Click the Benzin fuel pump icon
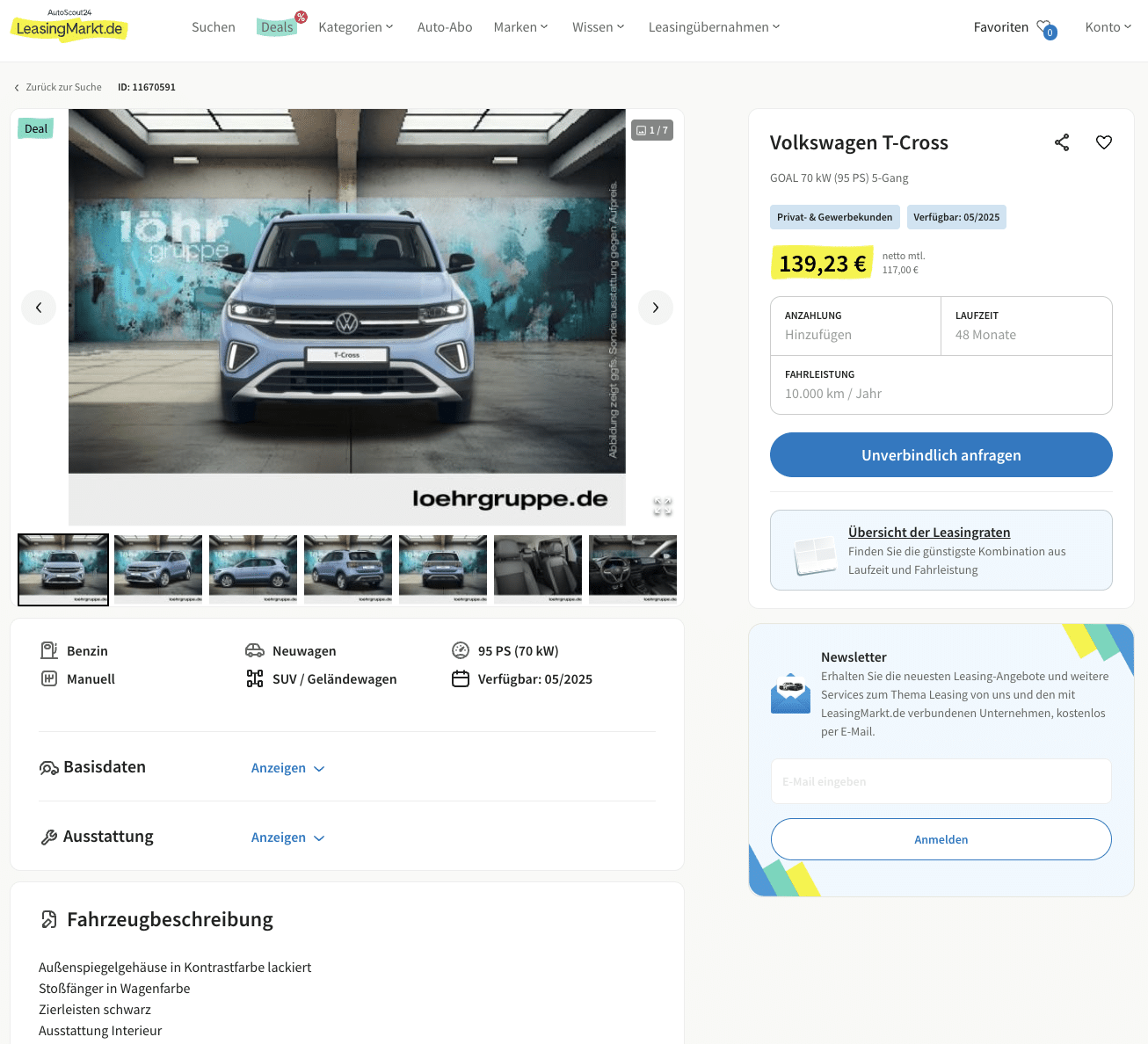 coord(49,650)
